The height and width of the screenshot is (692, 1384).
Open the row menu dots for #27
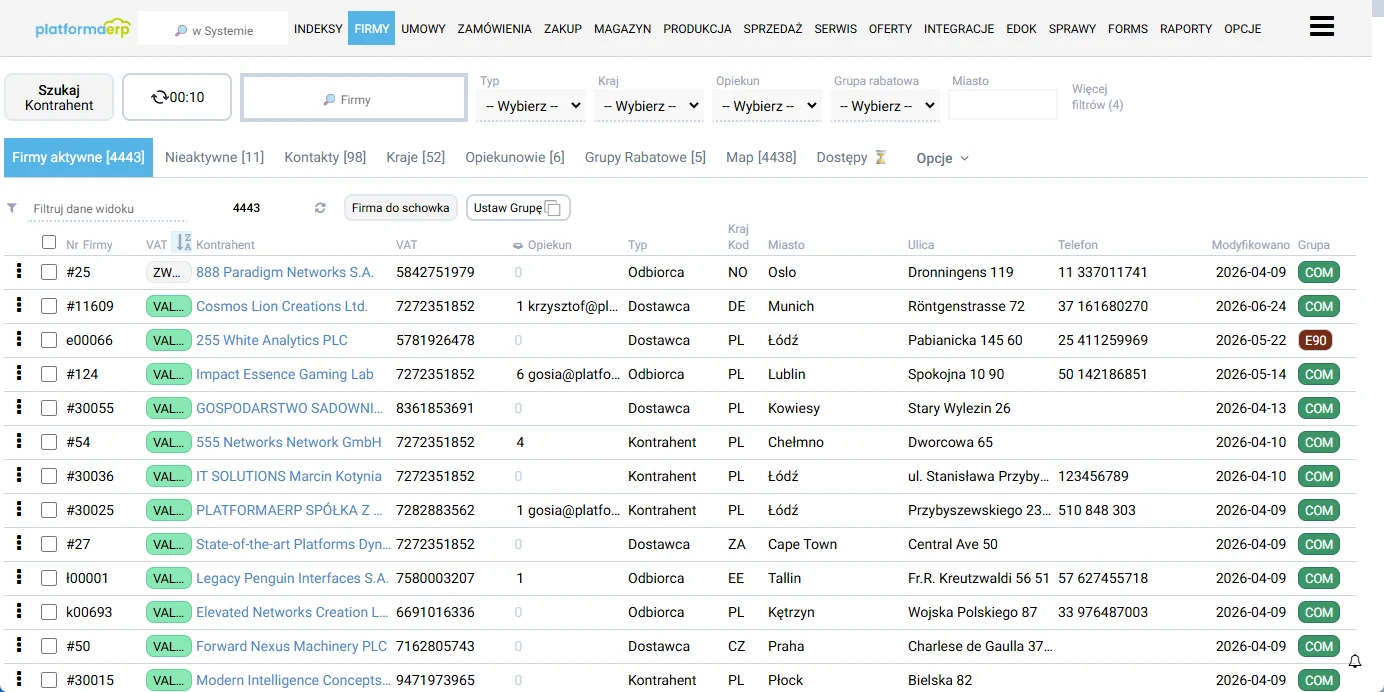19,543
